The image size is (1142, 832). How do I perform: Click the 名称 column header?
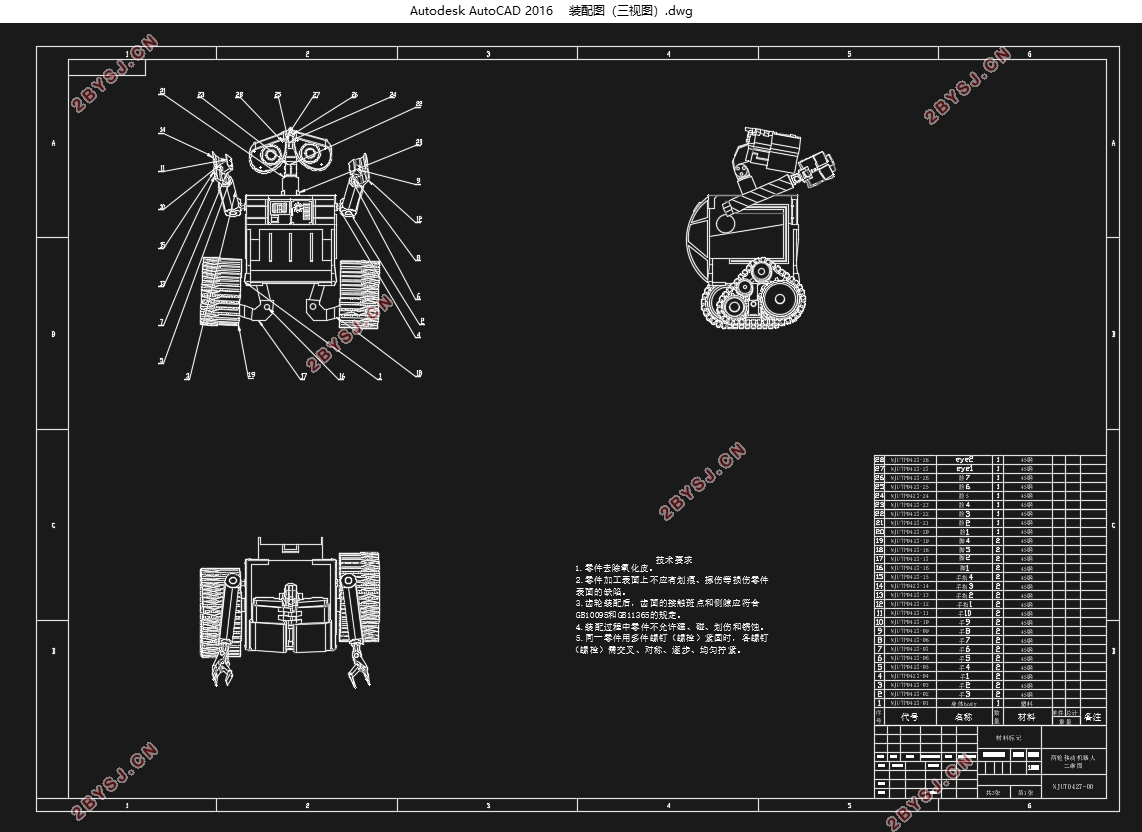964,717
